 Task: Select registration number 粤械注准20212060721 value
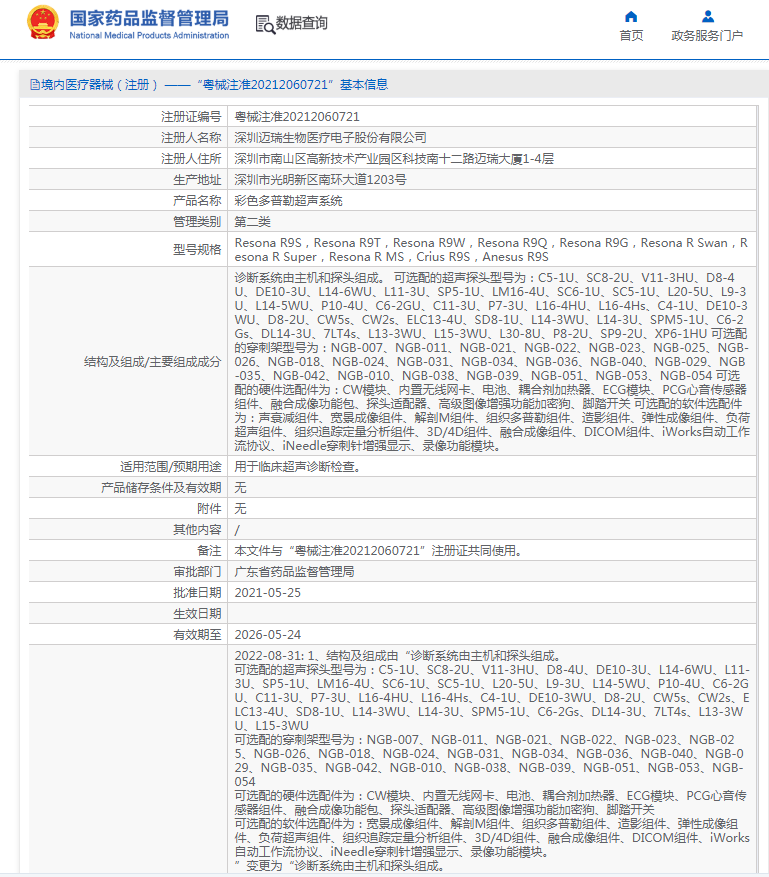pos(297,116)
